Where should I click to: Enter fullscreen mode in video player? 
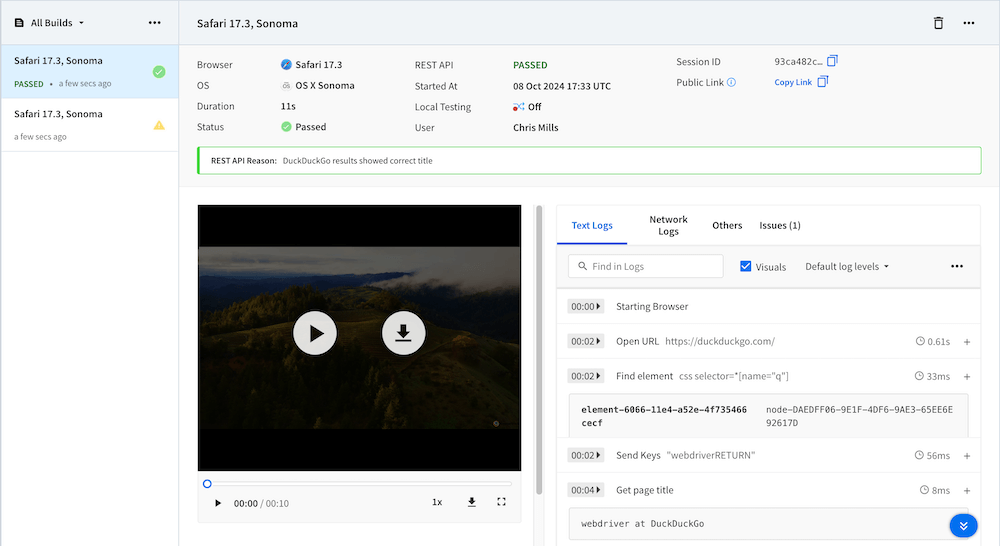(502, 502)
